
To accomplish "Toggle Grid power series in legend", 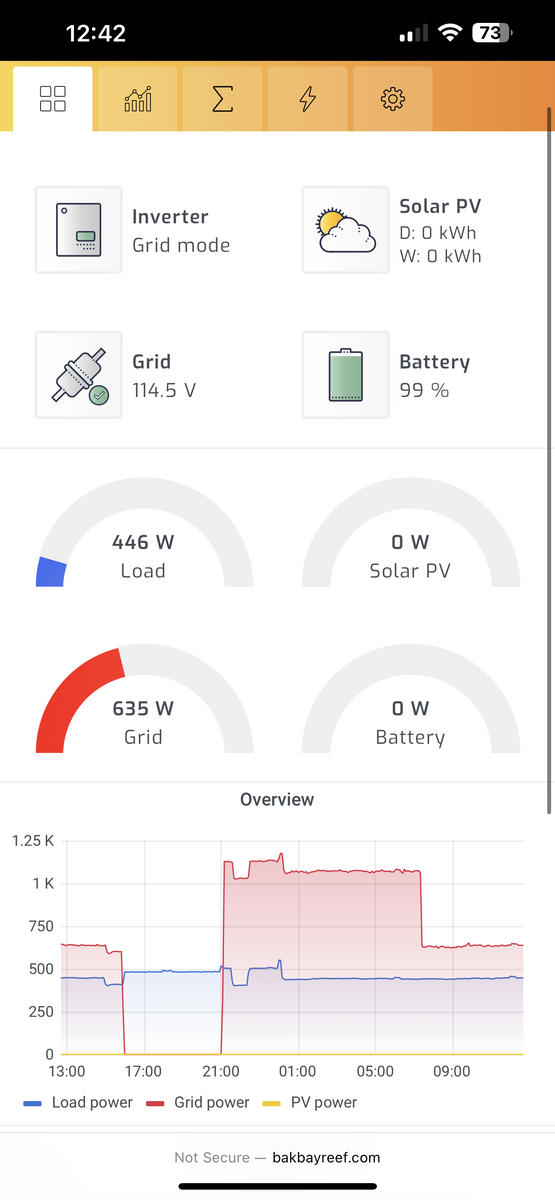I will pos(198,1102).
